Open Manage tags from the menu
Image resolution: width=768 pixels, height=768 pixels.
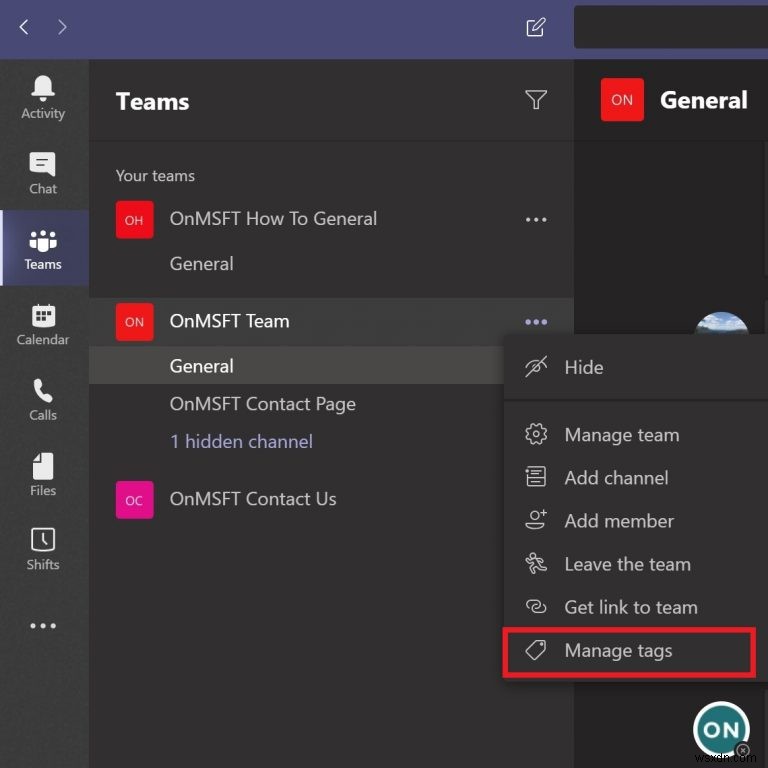point(629,650)
